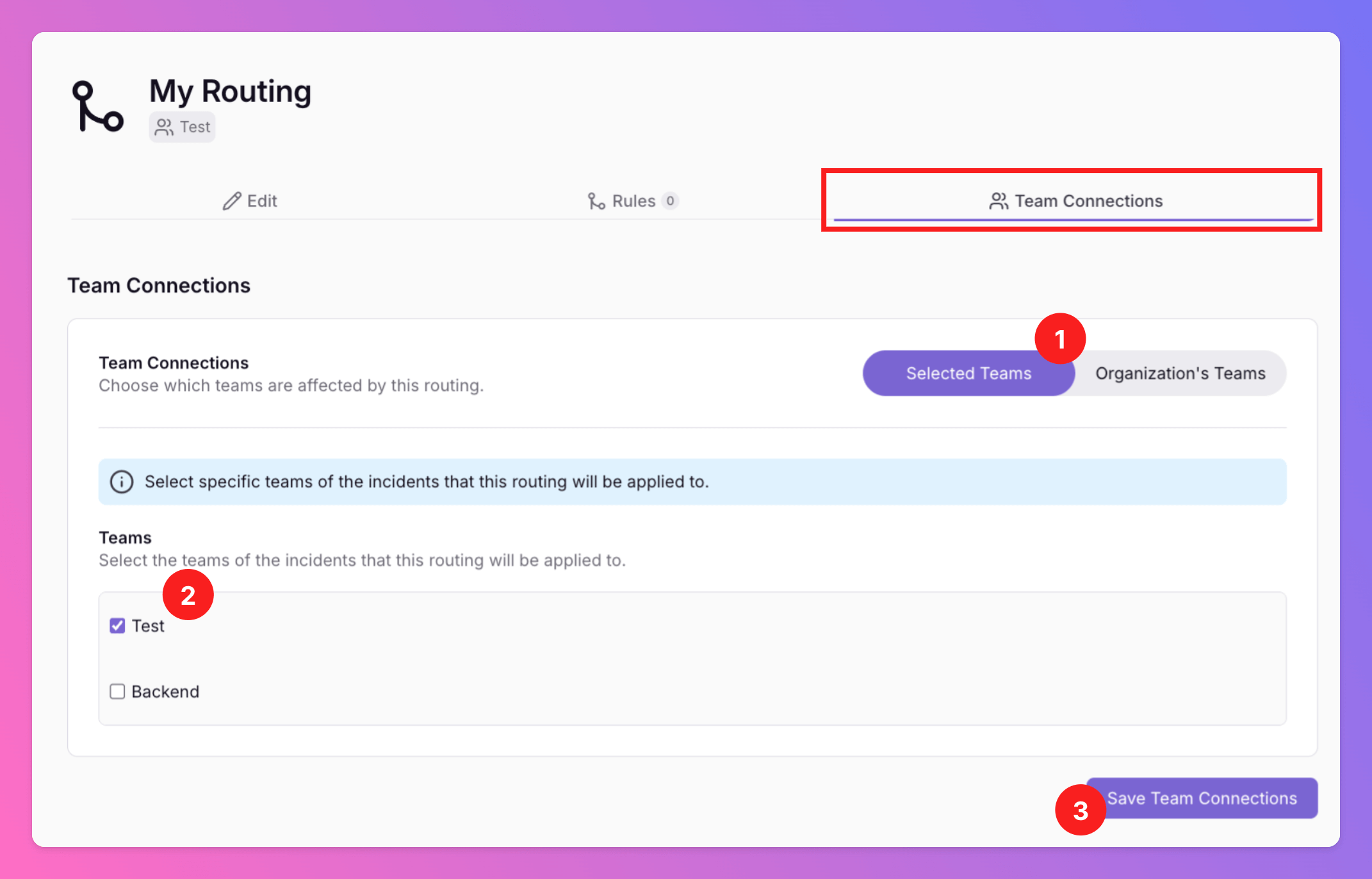Click the Test team tag under title

[x=183, y=127]
